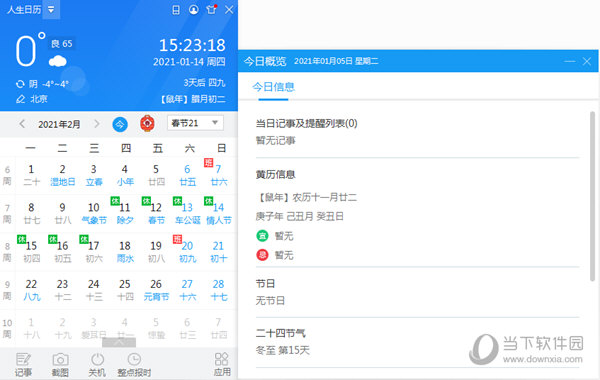Select February 26 元宵节
Screen dimensions: 600x380
coord(156,290)
